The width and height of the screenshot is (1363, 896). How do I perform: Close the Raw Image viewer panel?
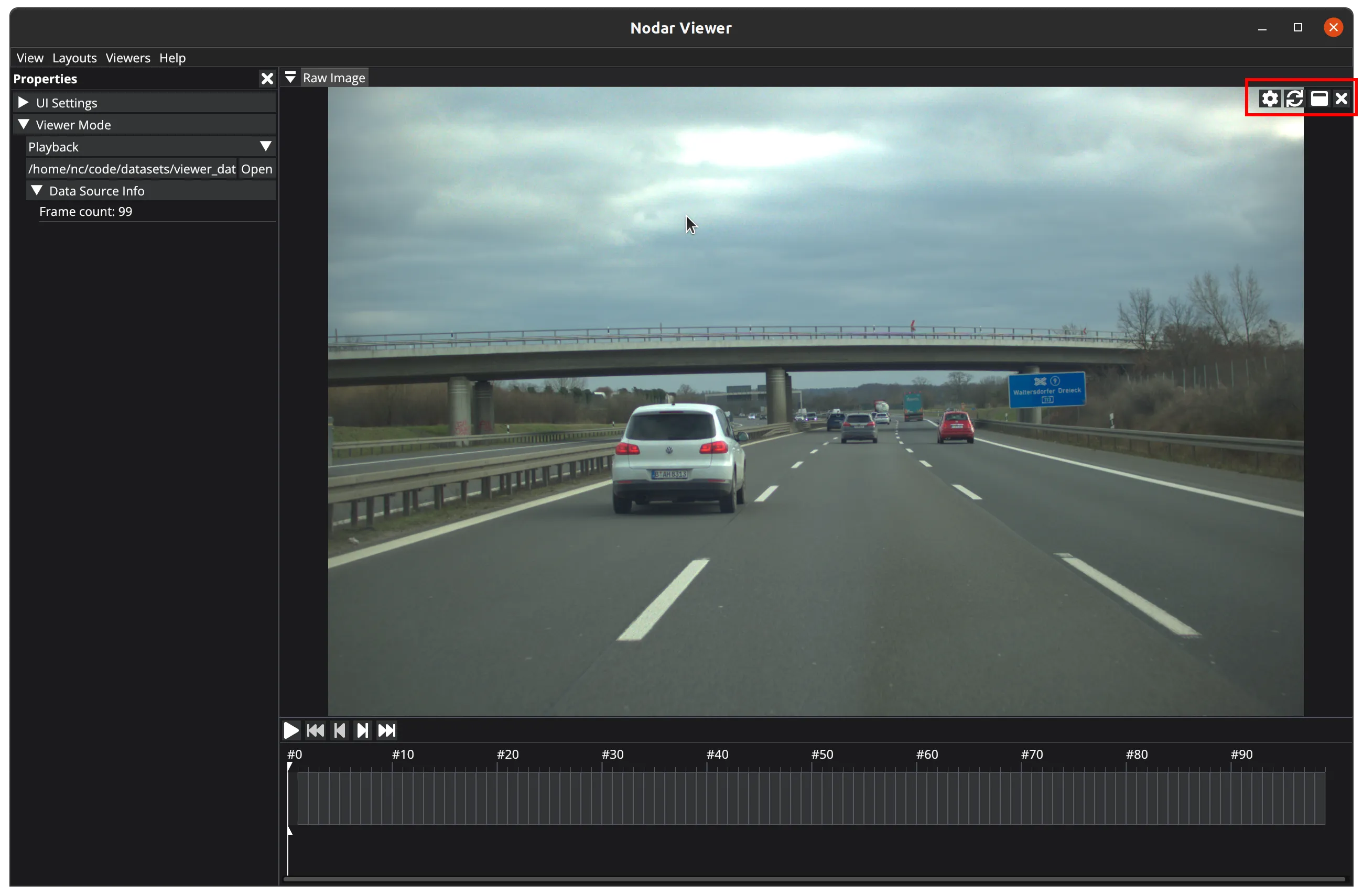point(1342,99)
